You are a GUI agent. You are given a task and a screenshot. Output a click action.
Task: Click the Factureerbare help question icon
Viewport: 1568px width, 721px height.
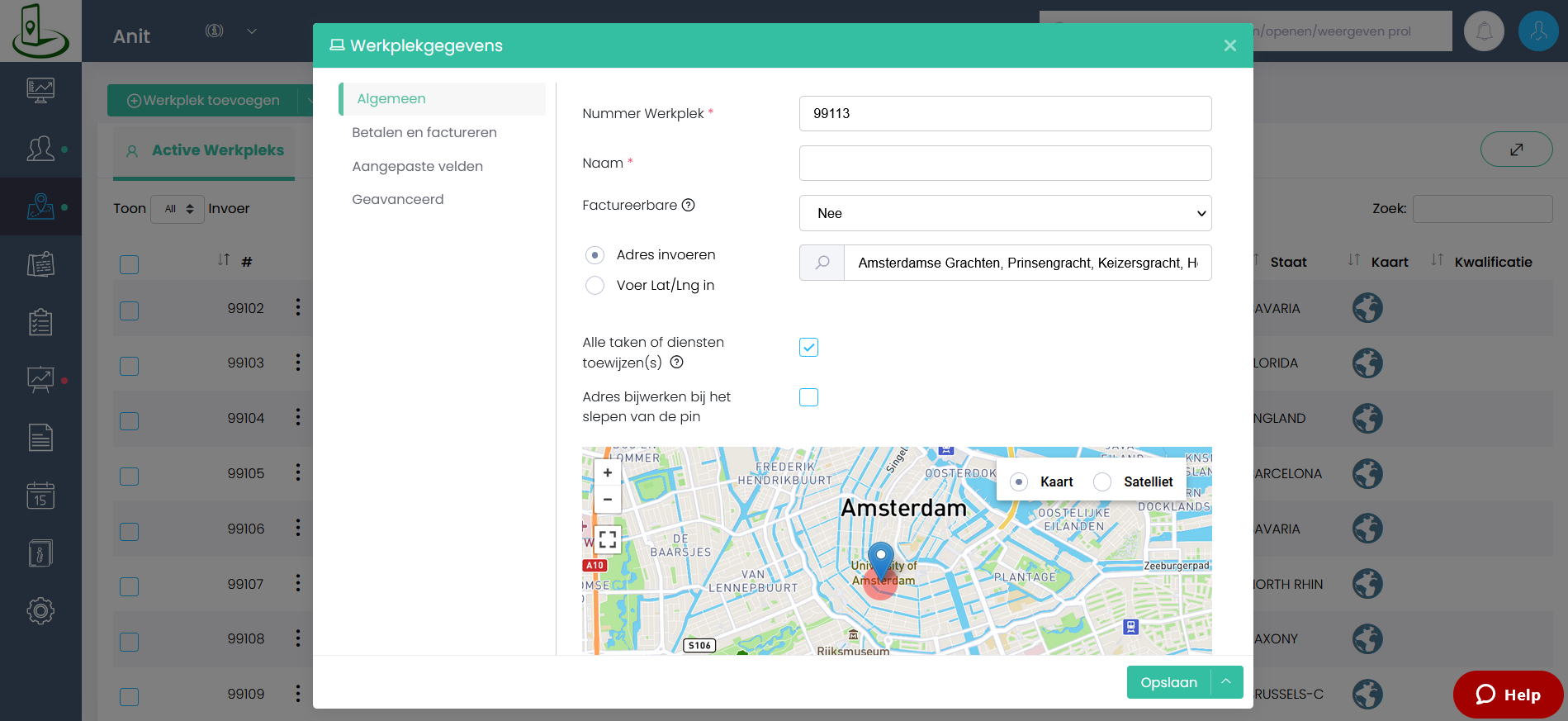688,205
